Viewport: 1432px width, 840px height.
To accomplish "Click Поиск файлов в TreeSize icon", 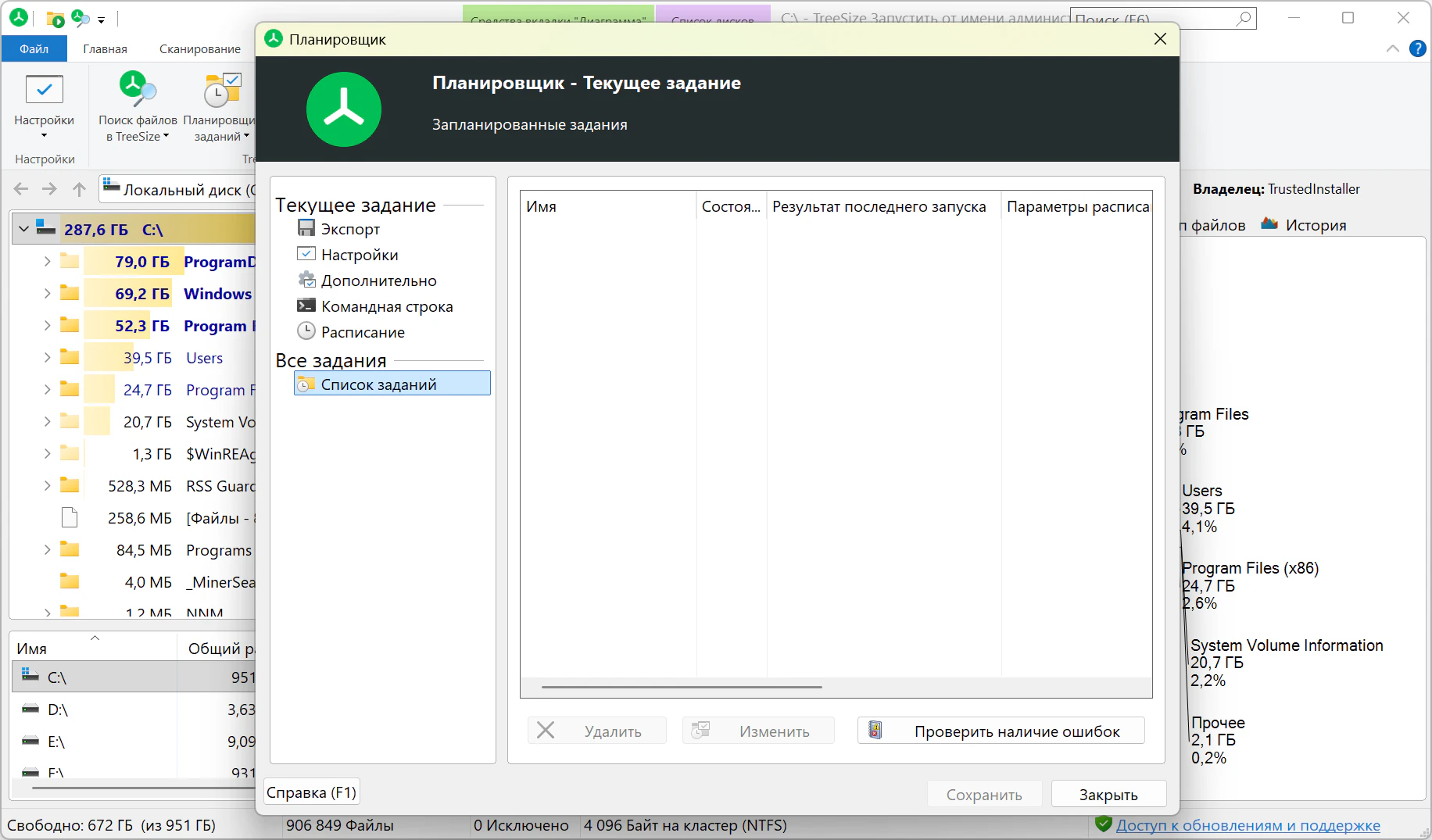I will click(138, 91).
